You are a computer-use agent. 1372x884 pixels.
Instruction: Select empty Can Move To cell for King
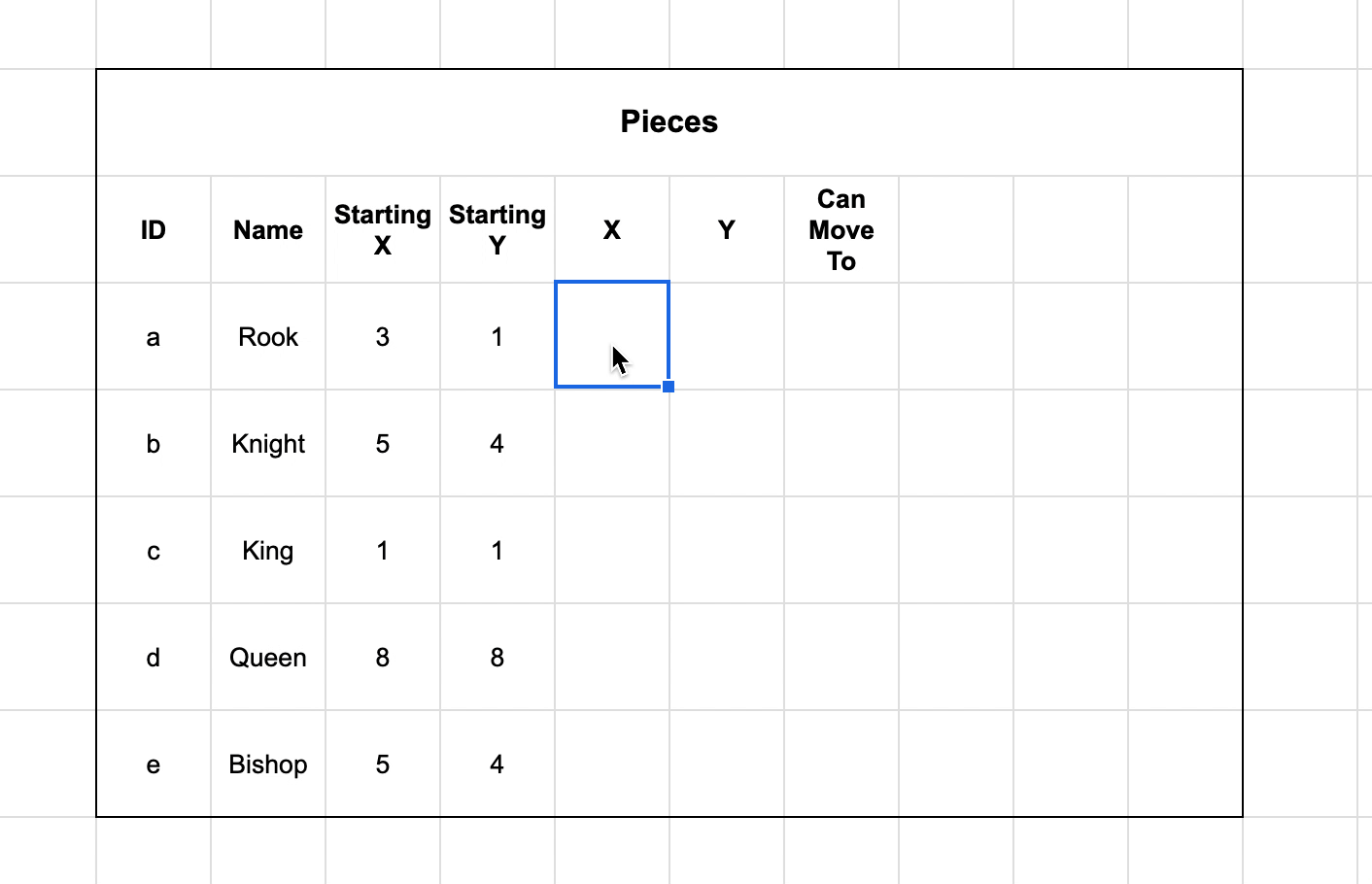point(841,551)
